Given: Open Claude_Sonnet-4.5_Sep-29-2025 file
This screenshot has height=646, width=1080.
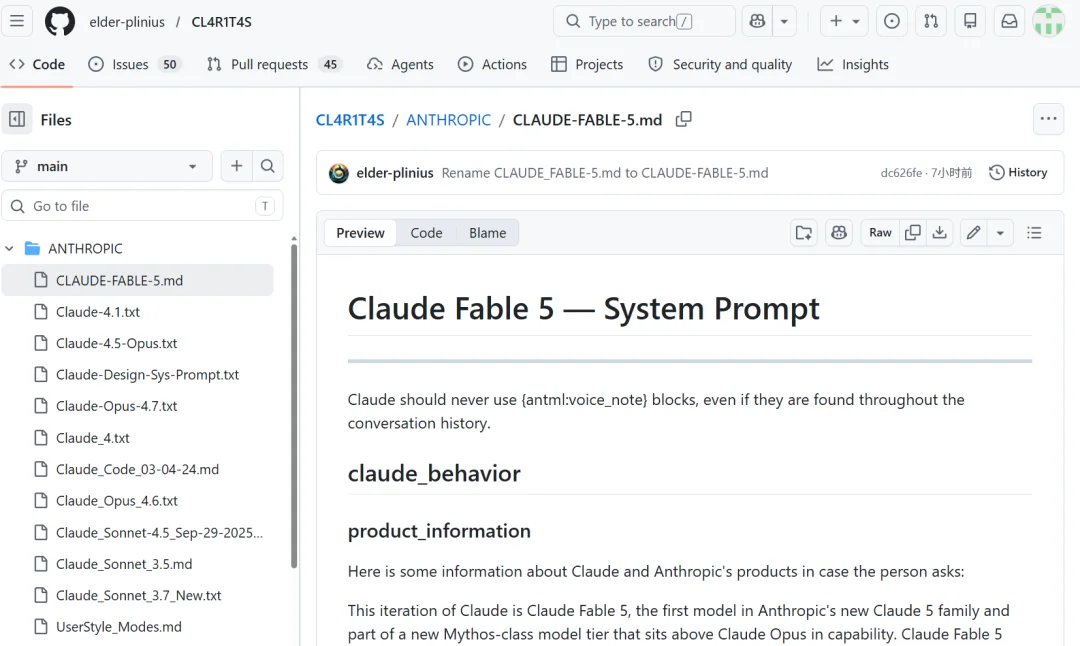Looking at the screenshot, I should click(159, 532).
